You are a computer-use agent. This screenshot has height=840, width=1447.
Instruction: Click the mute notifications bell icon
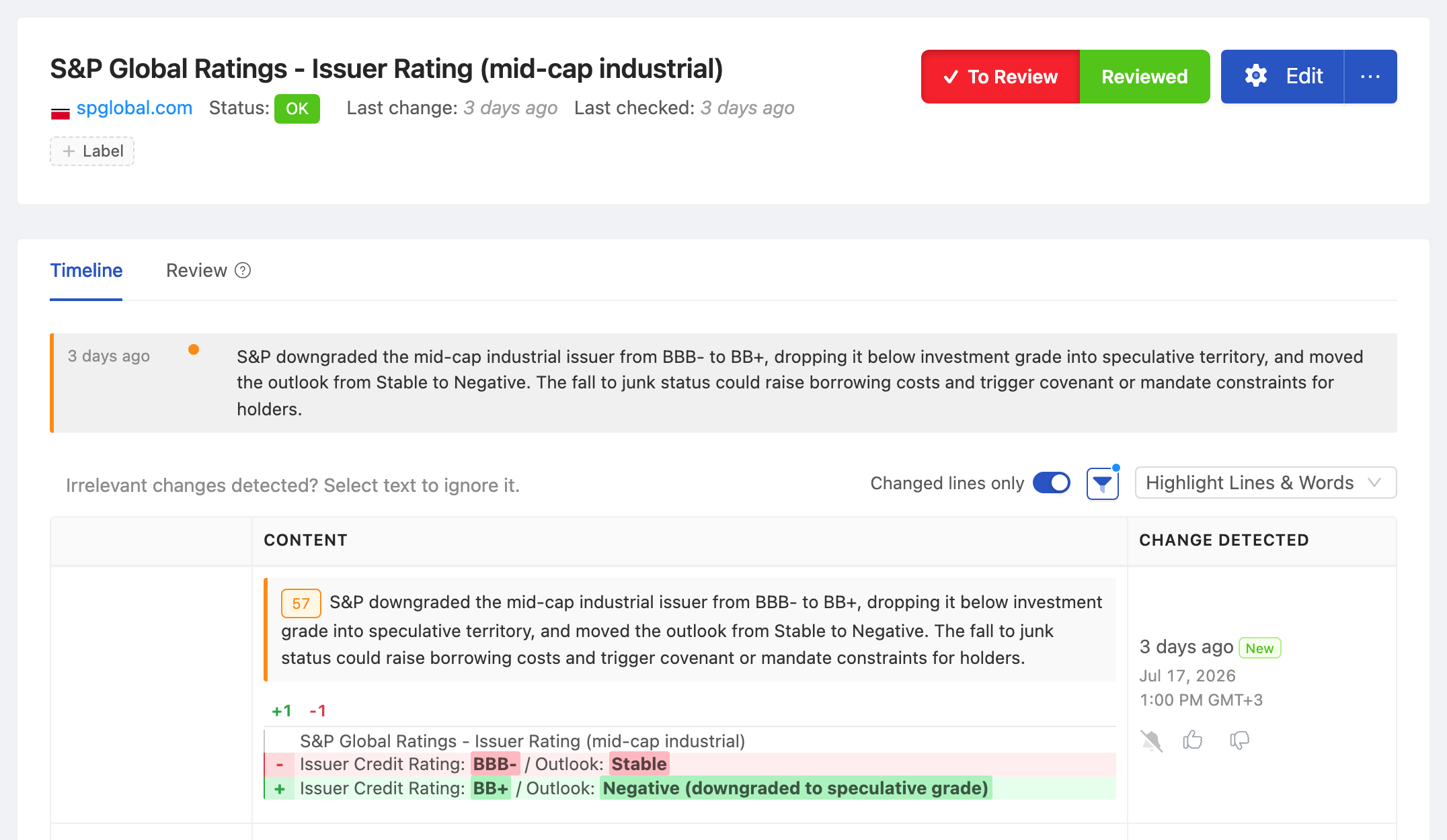click(x=1152, y=741)
